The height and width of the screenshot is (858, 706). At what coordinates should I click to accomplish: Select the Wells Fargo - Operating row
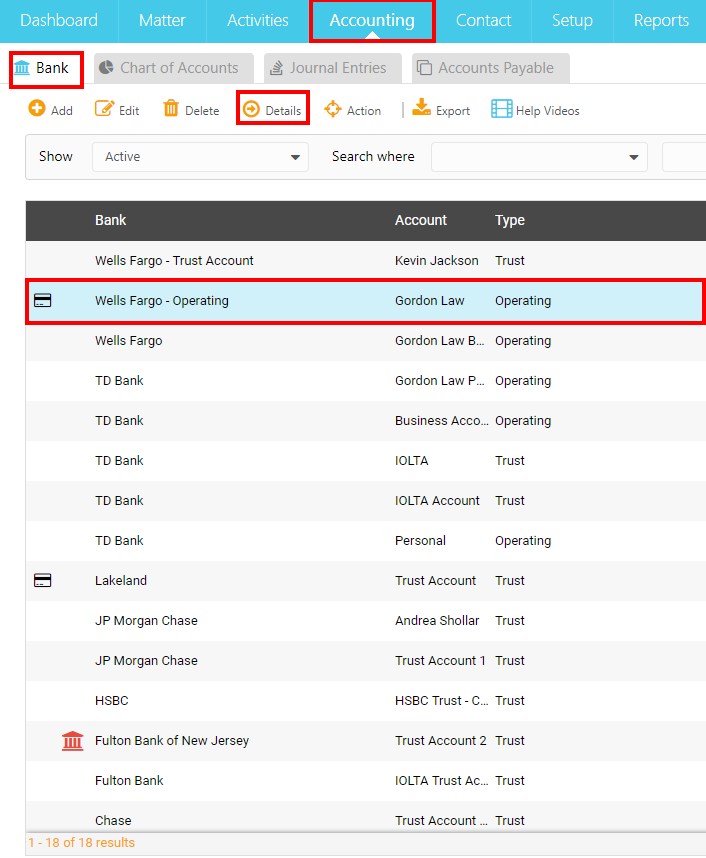(x=366, y=300)
